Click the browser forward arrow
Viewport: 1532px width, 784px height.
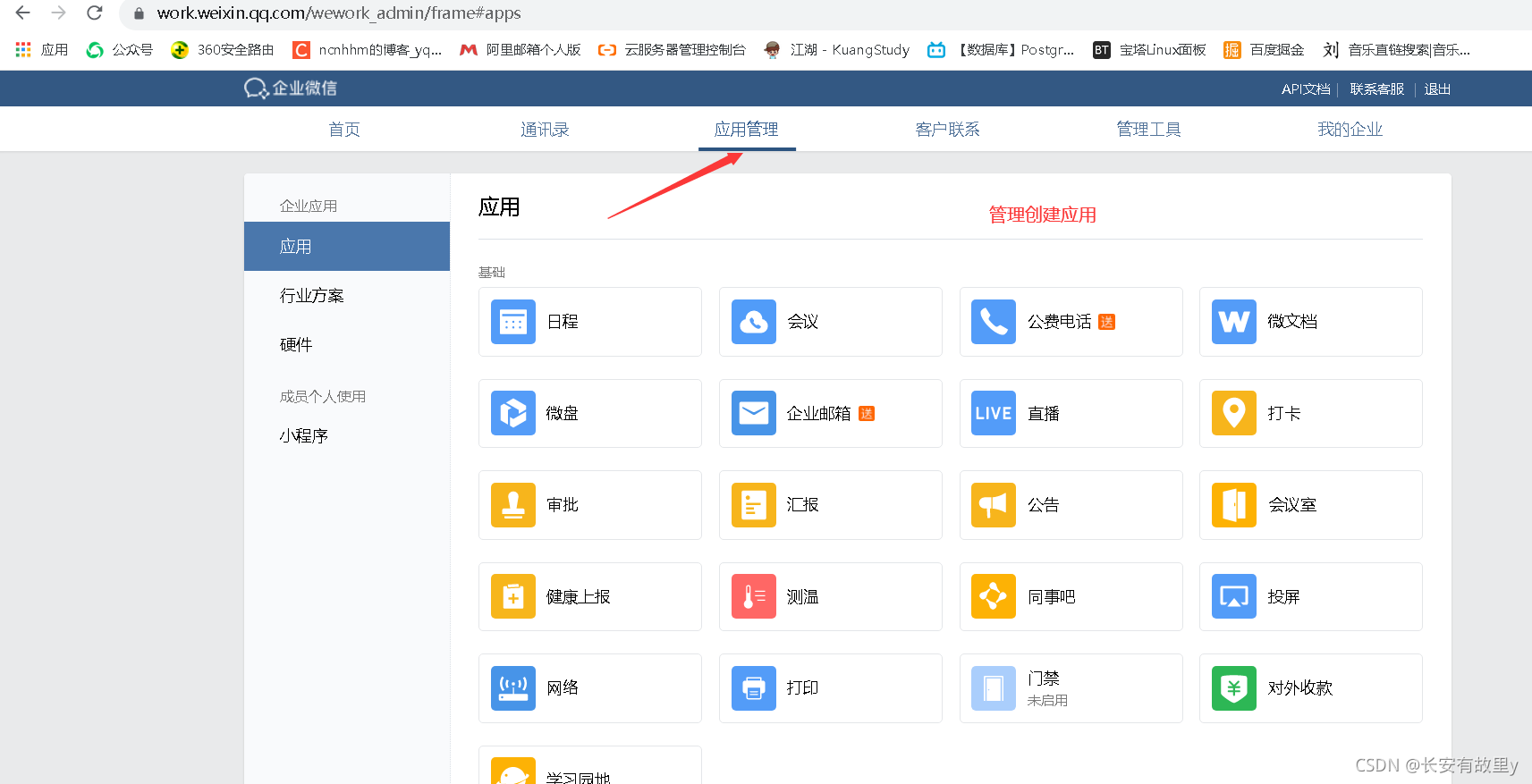[58, 13]
